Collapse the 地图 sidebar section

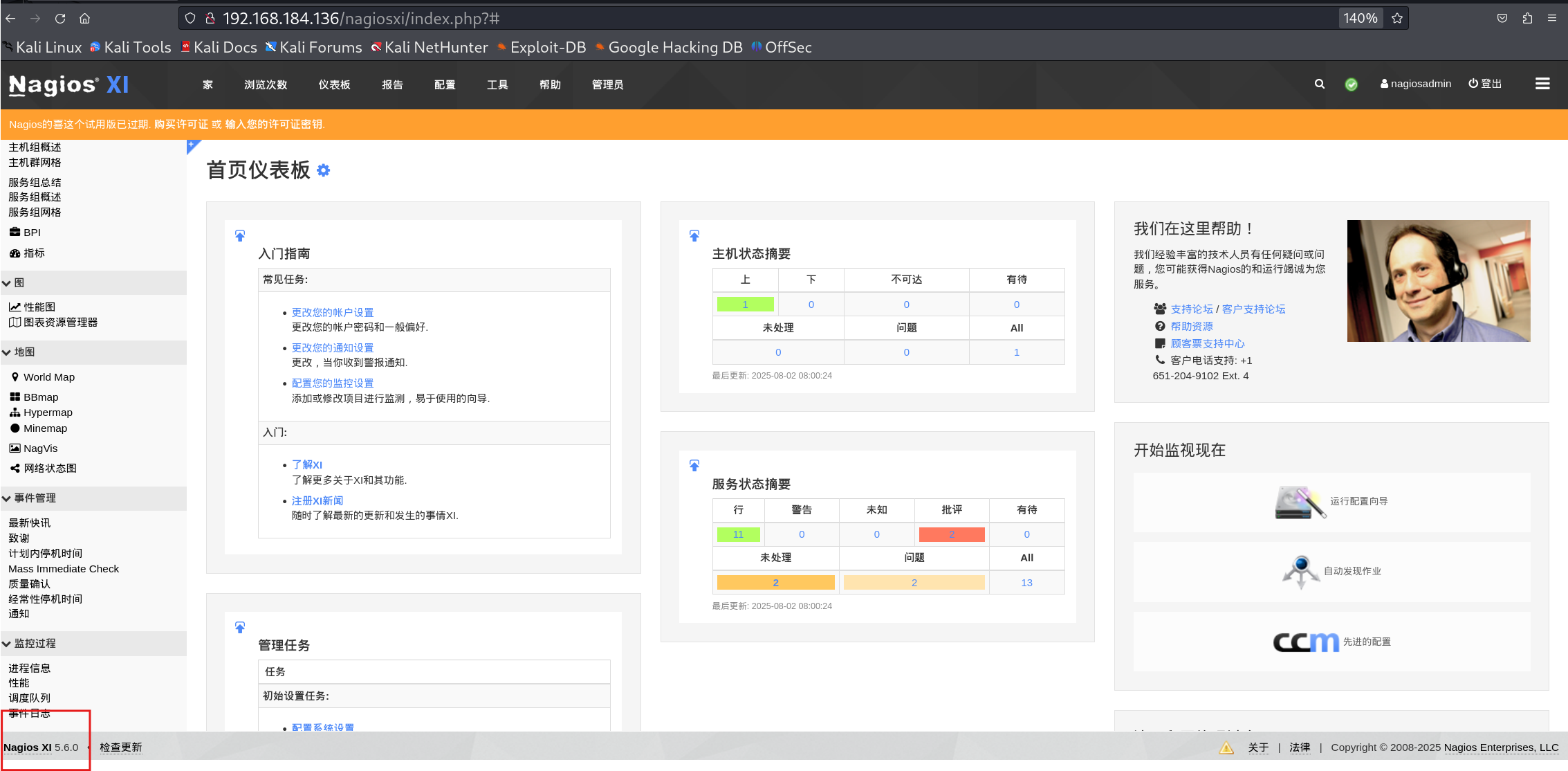[x=93, y=352]
